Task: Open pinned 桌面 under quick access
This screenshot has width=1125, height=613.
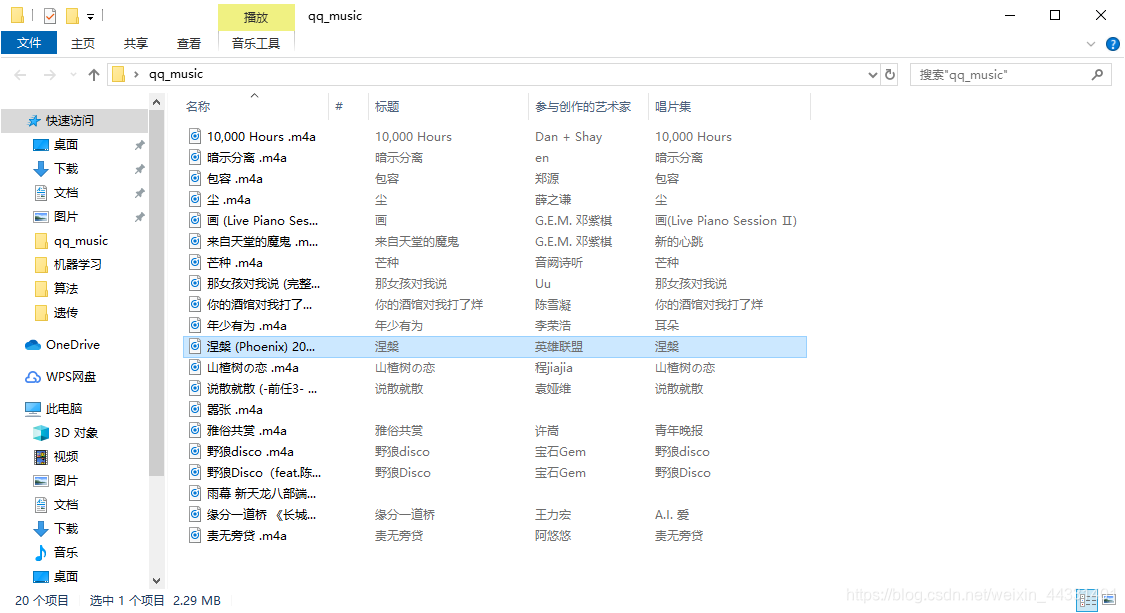Action: [65, 145]
